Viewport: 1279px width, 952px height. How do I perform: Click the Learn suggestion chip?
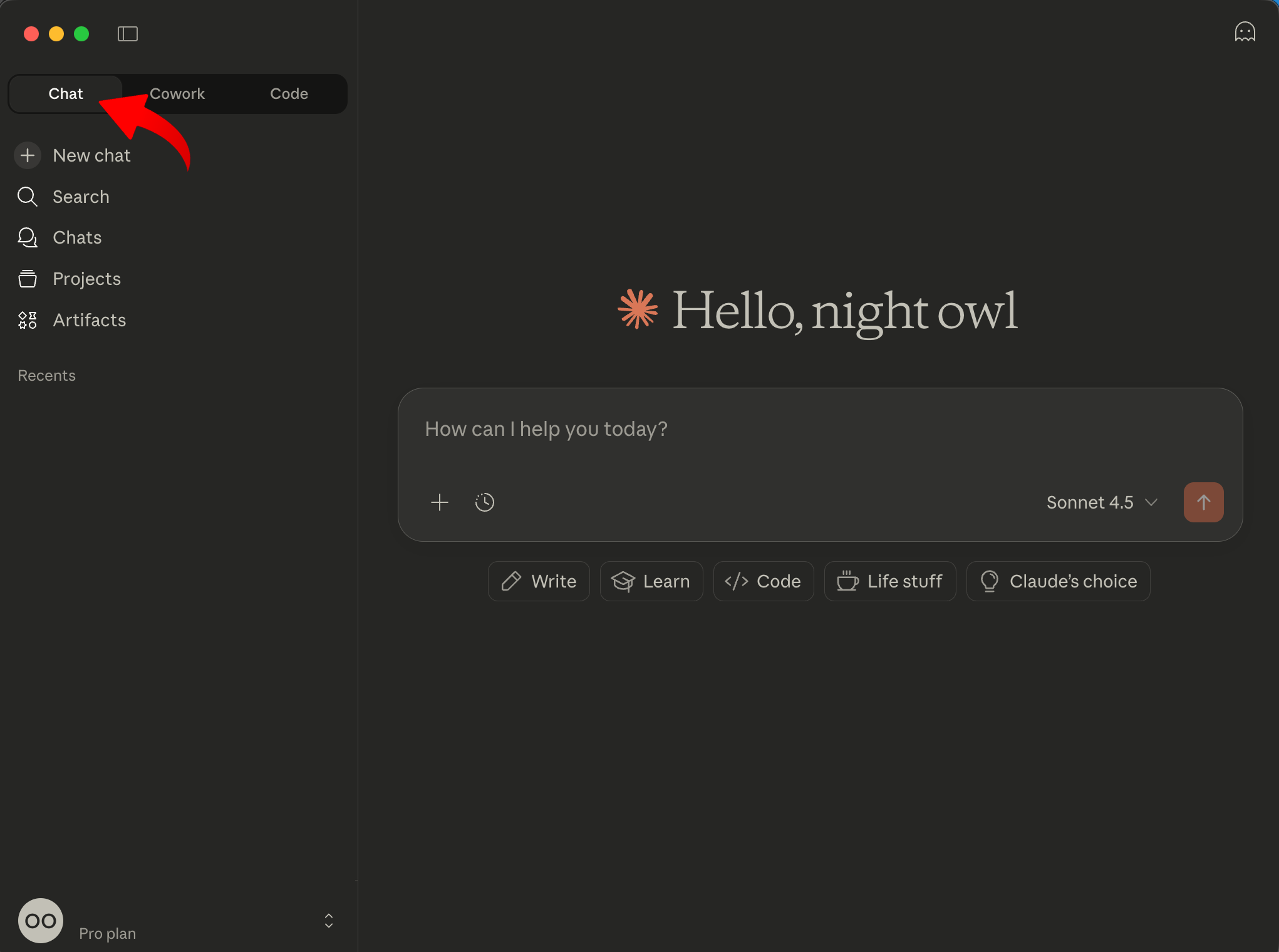click(651, 581)
